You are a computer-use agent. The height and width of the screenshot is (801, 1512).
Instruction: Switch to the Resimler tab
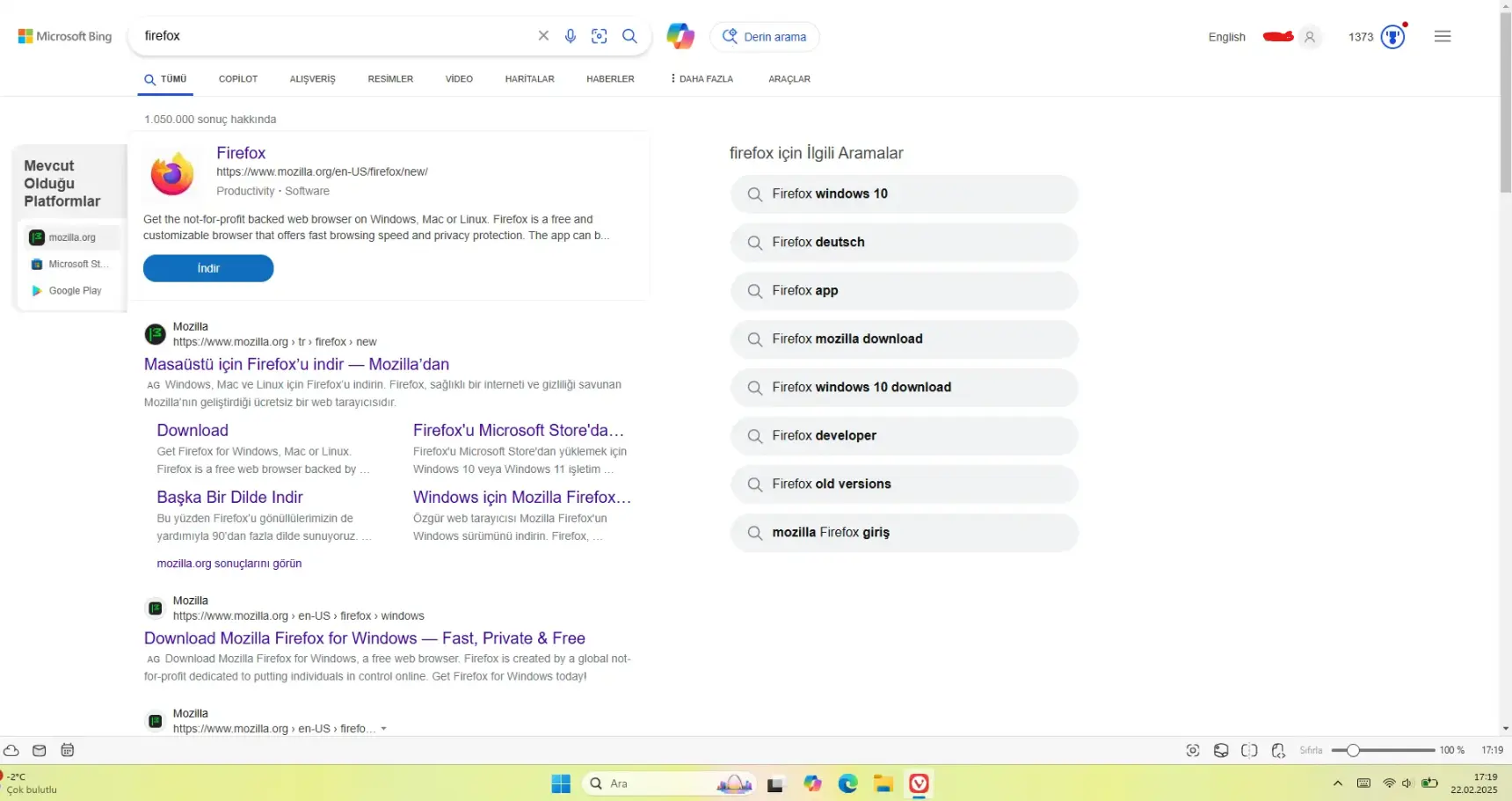click(390, 79)
